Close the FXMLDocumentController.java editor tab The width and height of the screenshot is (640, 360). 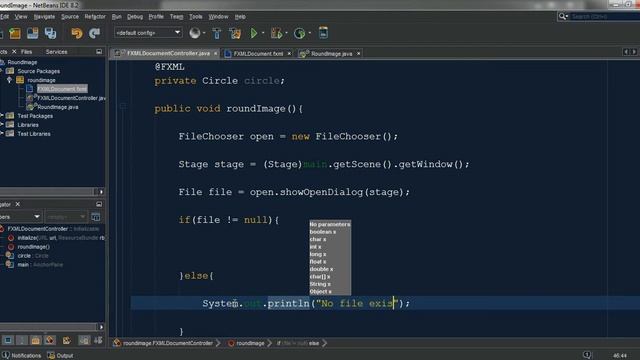pos(216,53)
